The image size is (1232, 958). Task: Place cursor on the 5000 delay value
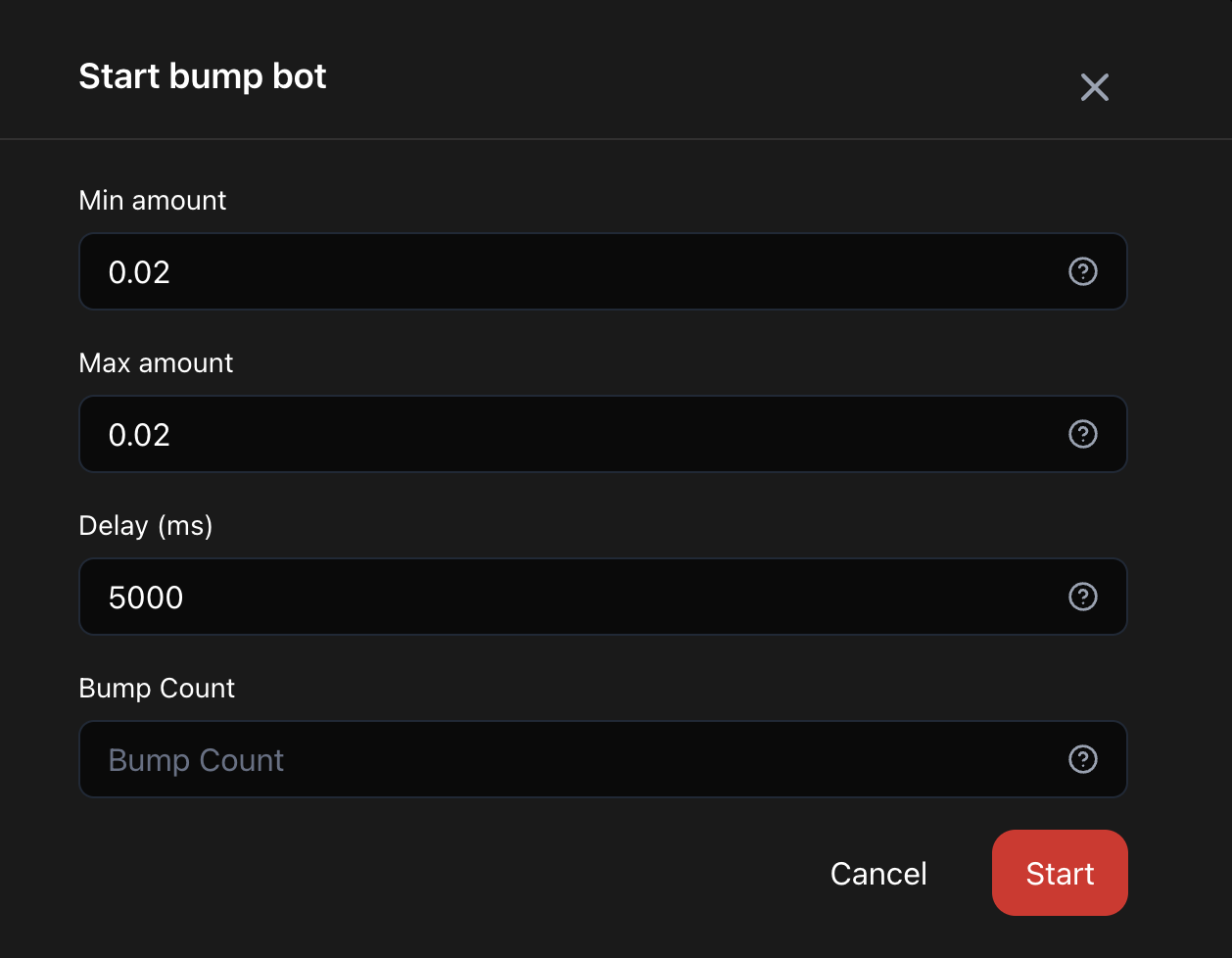[146, 598]
